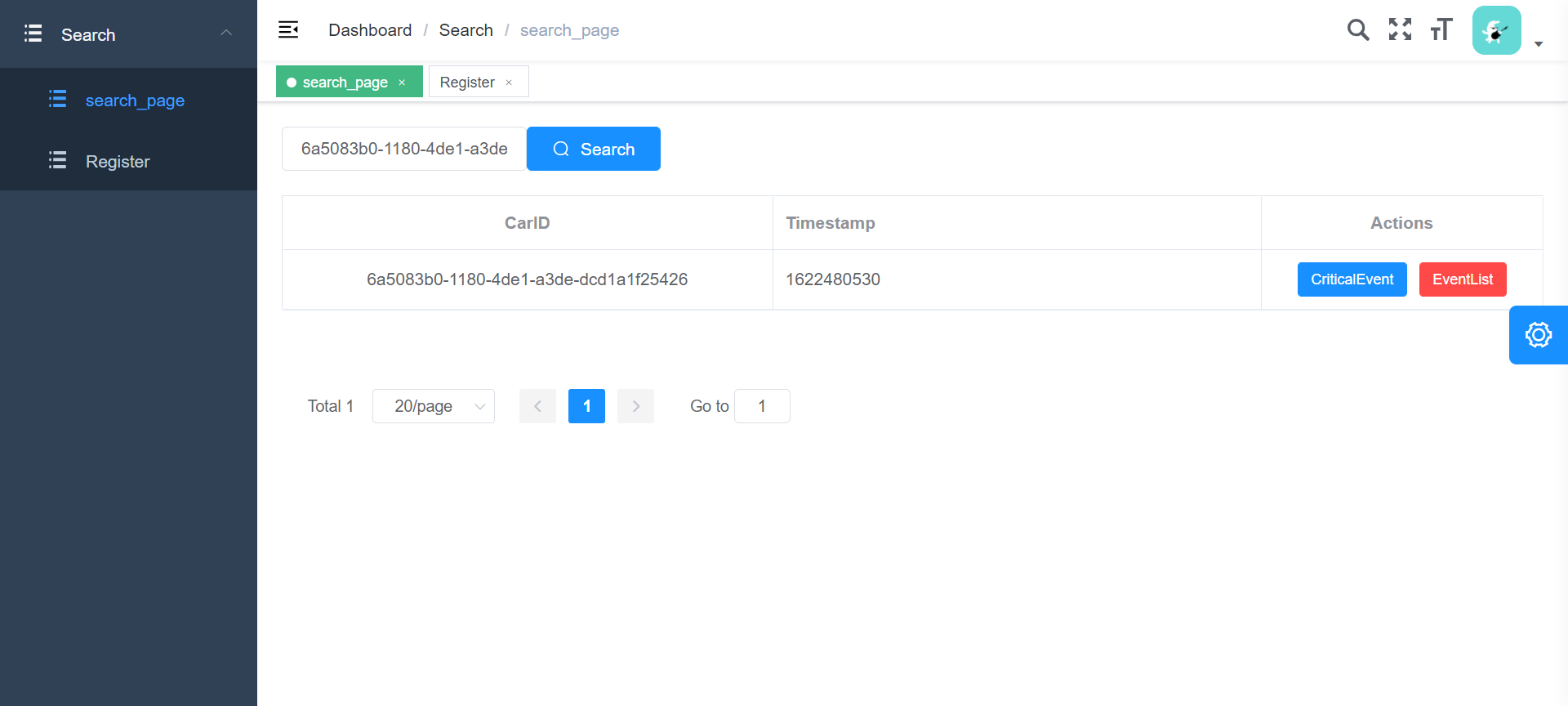The image size is (1568, 706).
Task: Go to previous page arrow
Action: pyautogui.click(x=537, y=406)
